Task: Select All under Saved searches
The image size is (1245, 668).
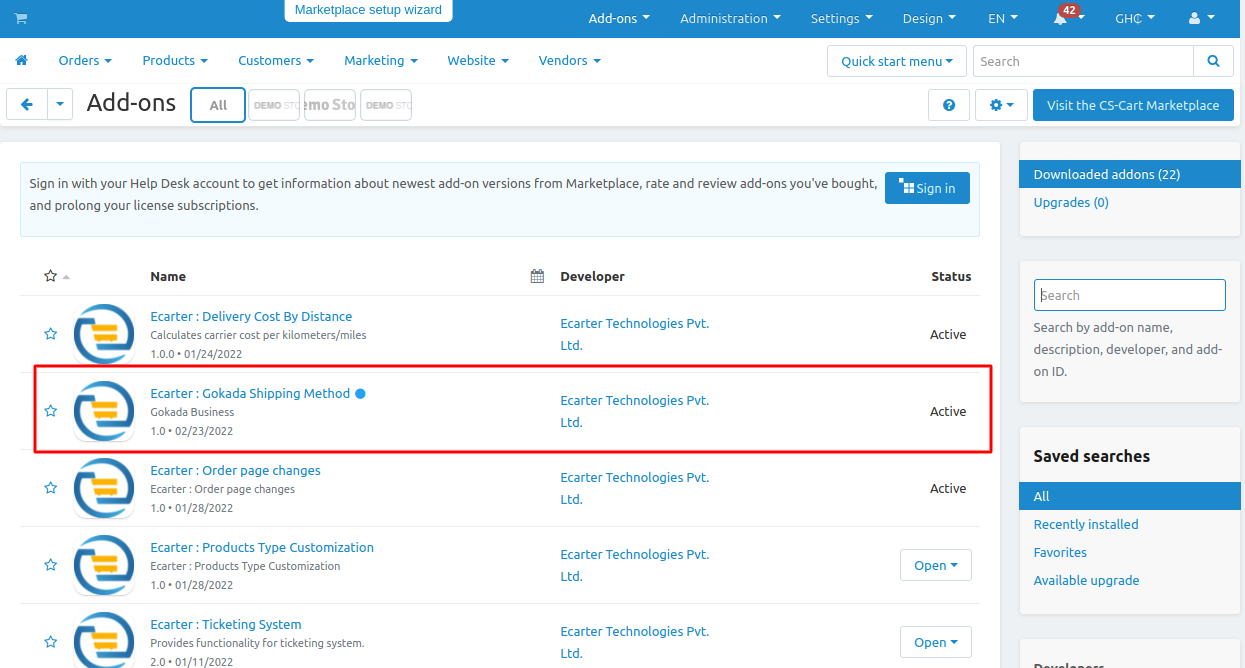Action: 1128,496
